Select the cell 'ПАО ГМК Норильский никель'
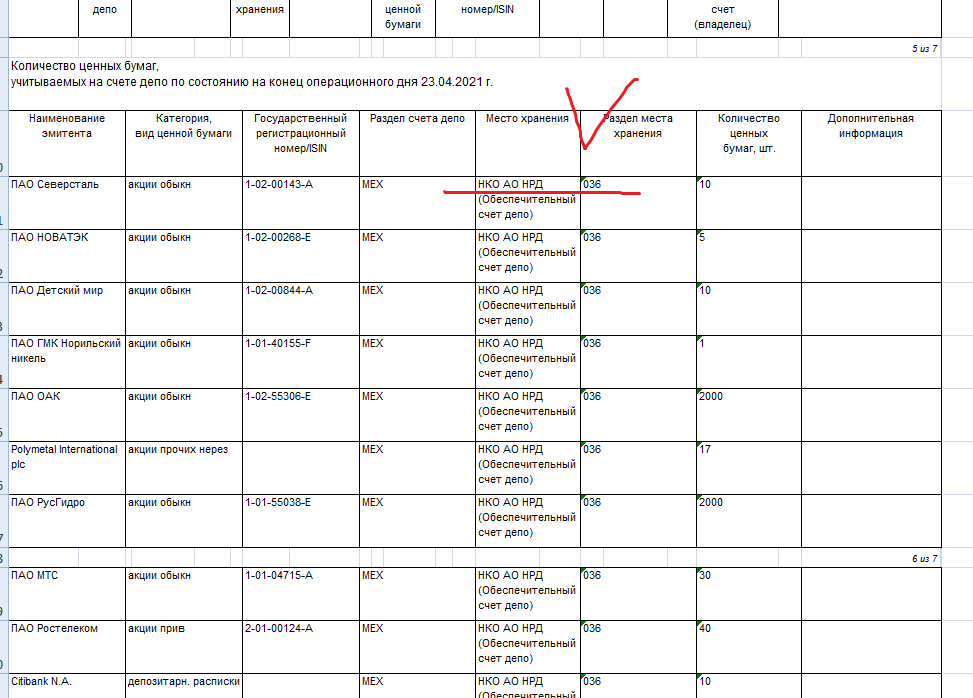Image resolution: width=973 pixels, height=698 pixels. 67,362
